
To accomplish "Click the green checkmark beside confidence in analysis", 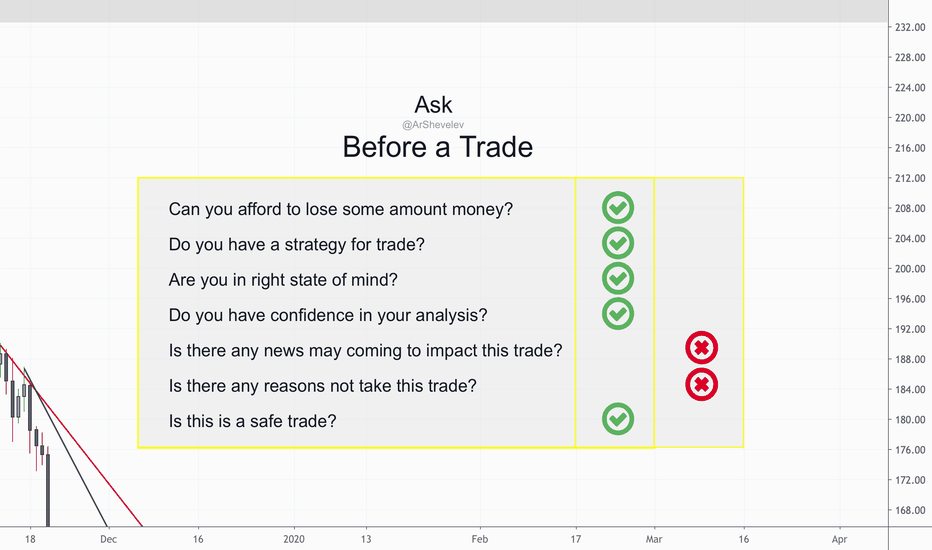I will pos(618,313).
